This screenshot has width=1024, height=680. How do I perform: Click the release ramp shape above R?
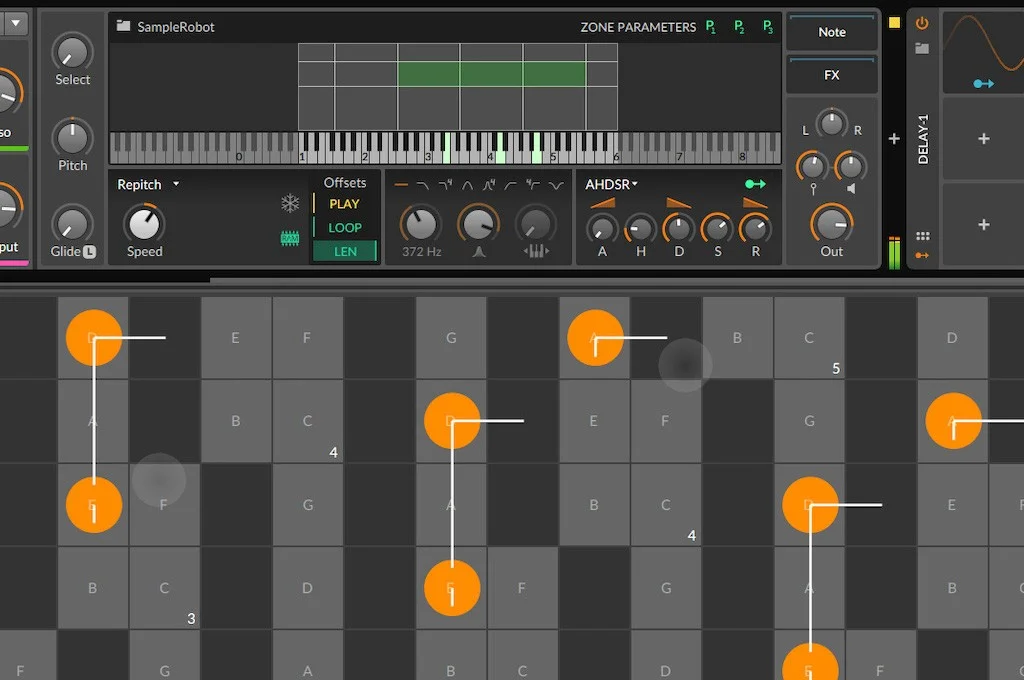(755, 203)
